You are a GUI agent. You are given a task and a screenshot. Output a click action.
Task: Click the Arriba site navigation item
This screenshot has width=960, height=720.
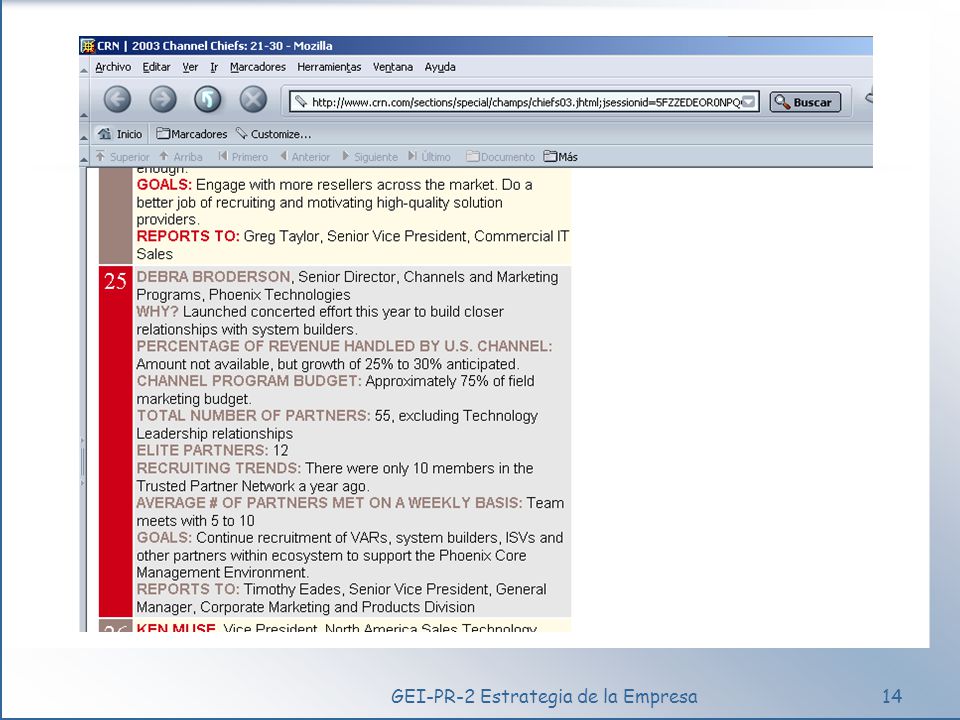[x=181, y=157]
